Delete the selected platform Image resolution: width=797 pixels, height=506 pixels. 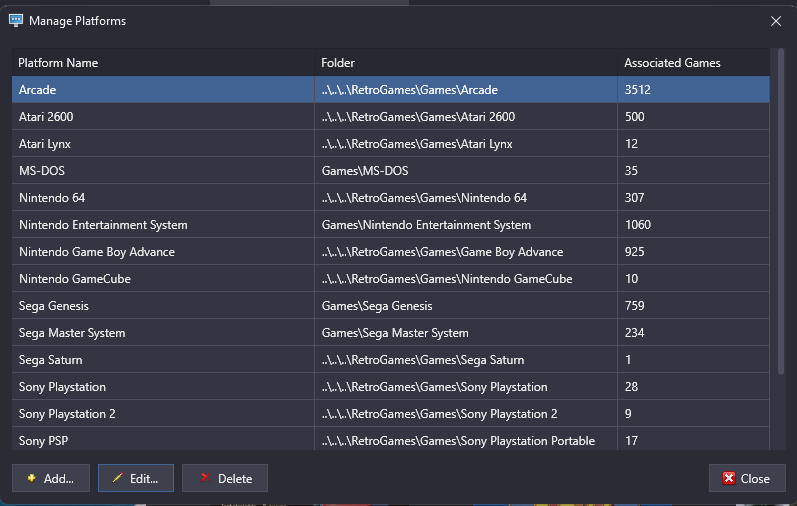tap(225, 478)
